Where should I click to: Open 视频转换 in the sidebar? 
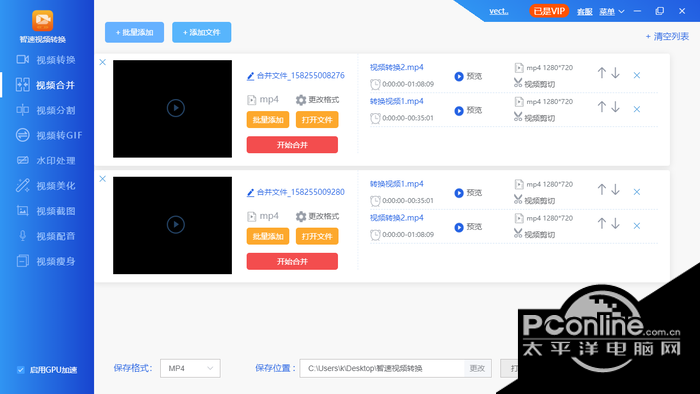46,60
